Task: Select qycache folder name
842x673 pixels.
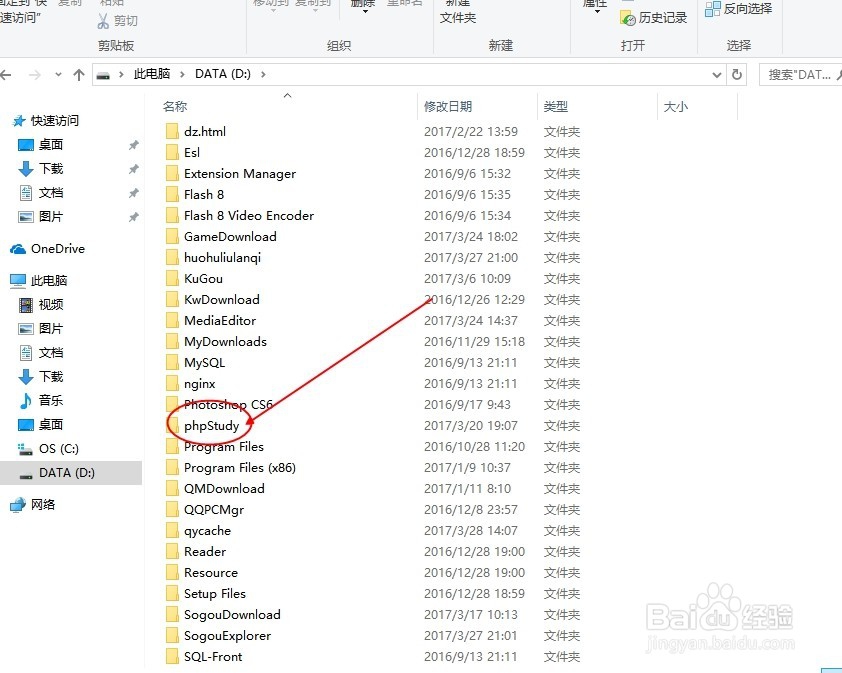Action: pos(207,531)
